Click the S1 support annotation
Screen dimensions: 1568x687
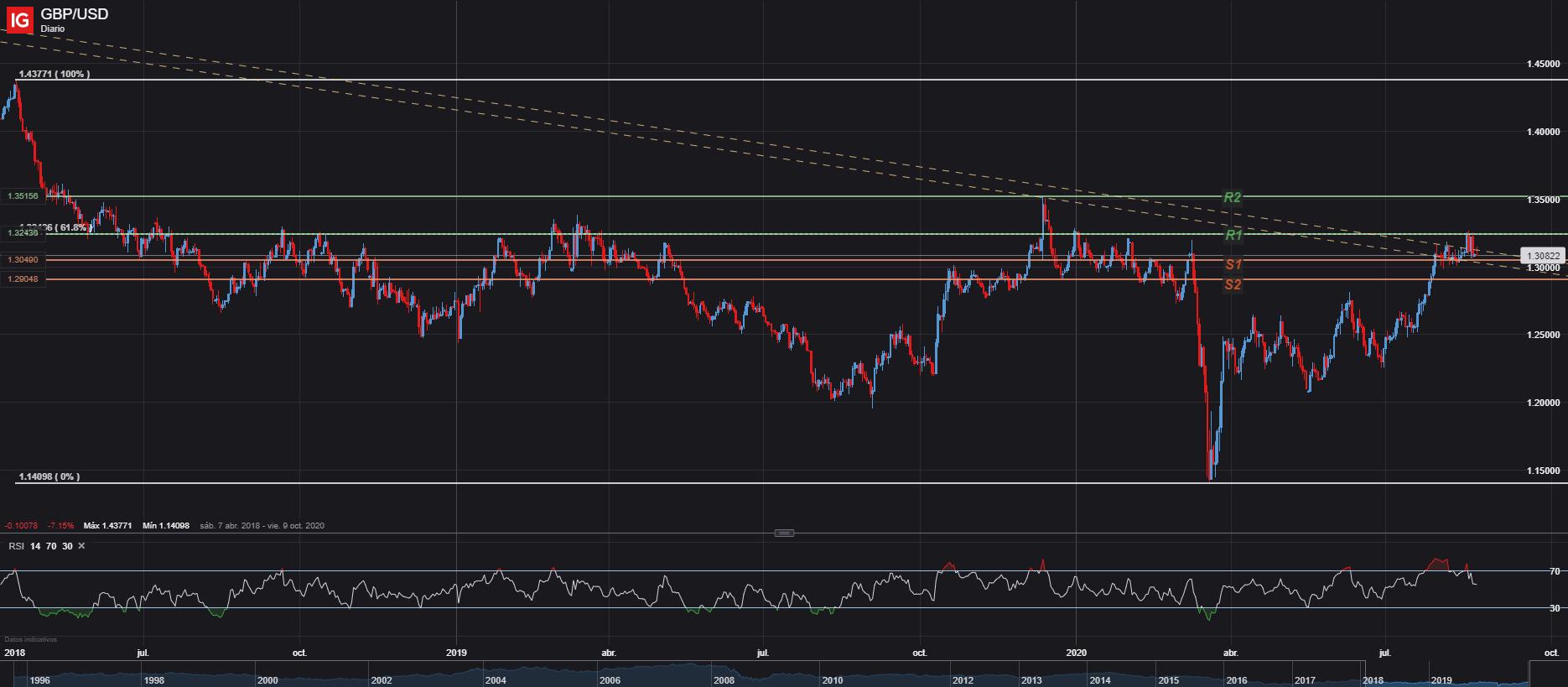click(1233, 264)
